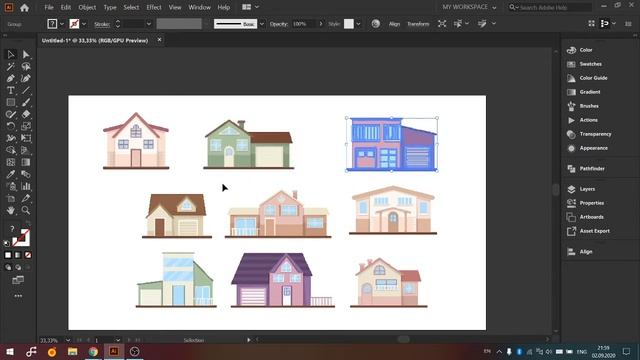The image size is (640, 360).
Task: Click Search Adobe Help field
Action: click(x=549, y=7)
